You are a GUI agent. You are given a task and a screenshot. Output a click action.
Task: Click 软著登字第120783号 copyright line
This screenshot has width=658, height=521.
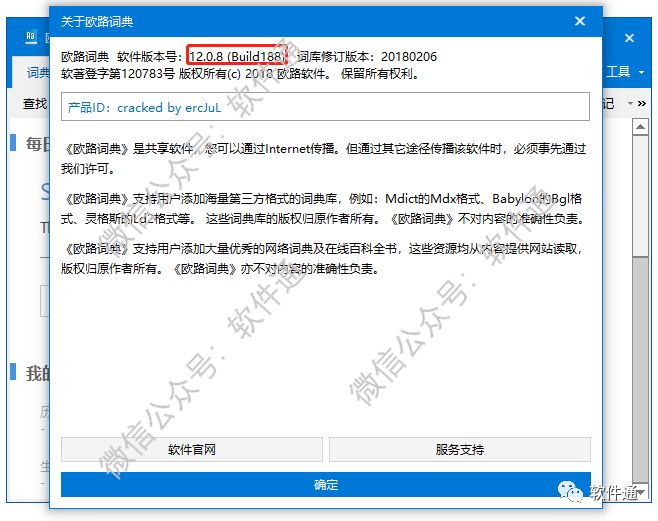point(239,74)
